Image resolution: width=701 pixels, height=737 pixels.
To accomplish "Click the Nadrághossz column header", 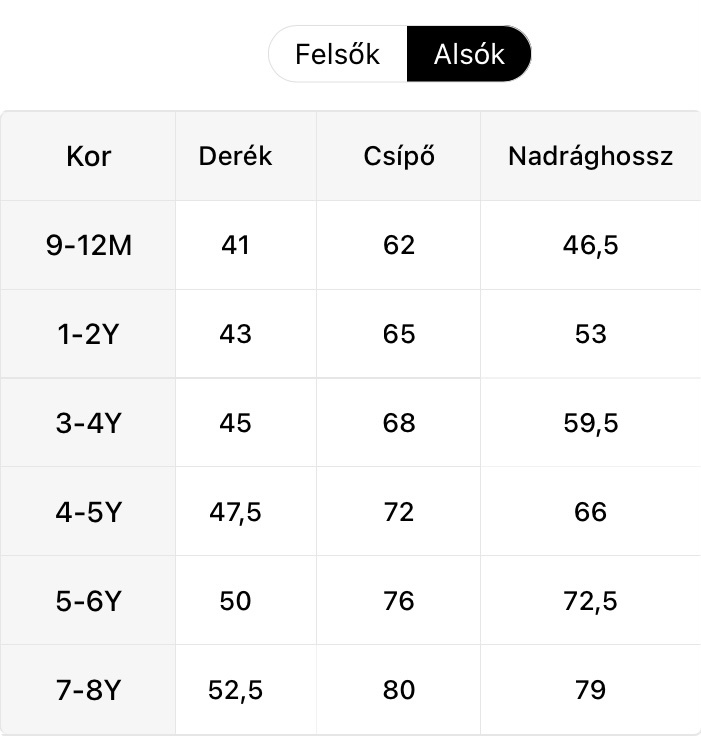I will pos(590,156).
